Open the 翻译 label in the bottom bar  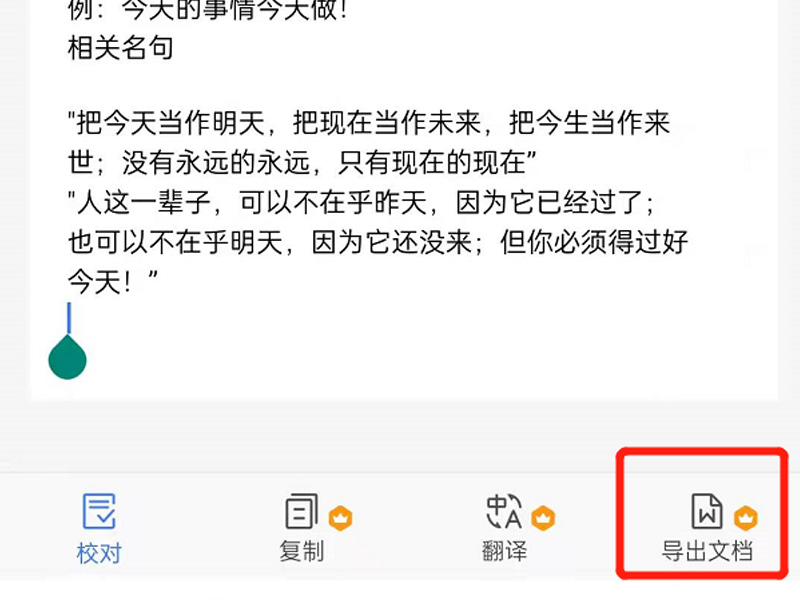tap(504, 552)
